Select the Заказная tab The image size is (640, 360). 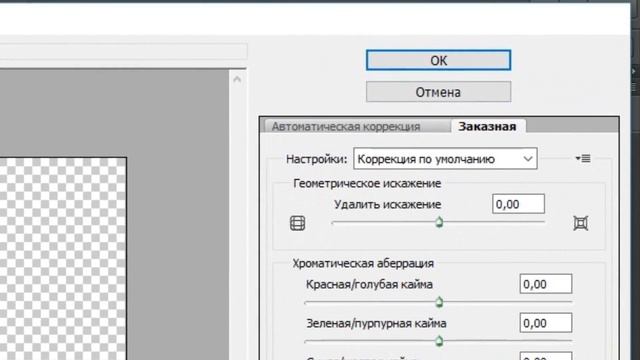pyautogui.click(x=487, y=126)
